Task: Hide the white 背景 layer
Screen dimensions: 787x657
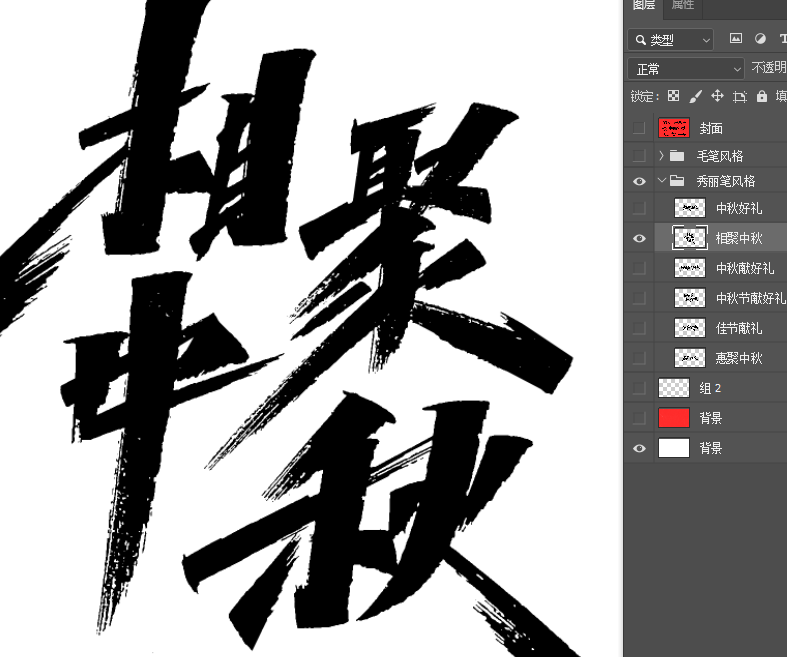Action: (x=640, y=448)
